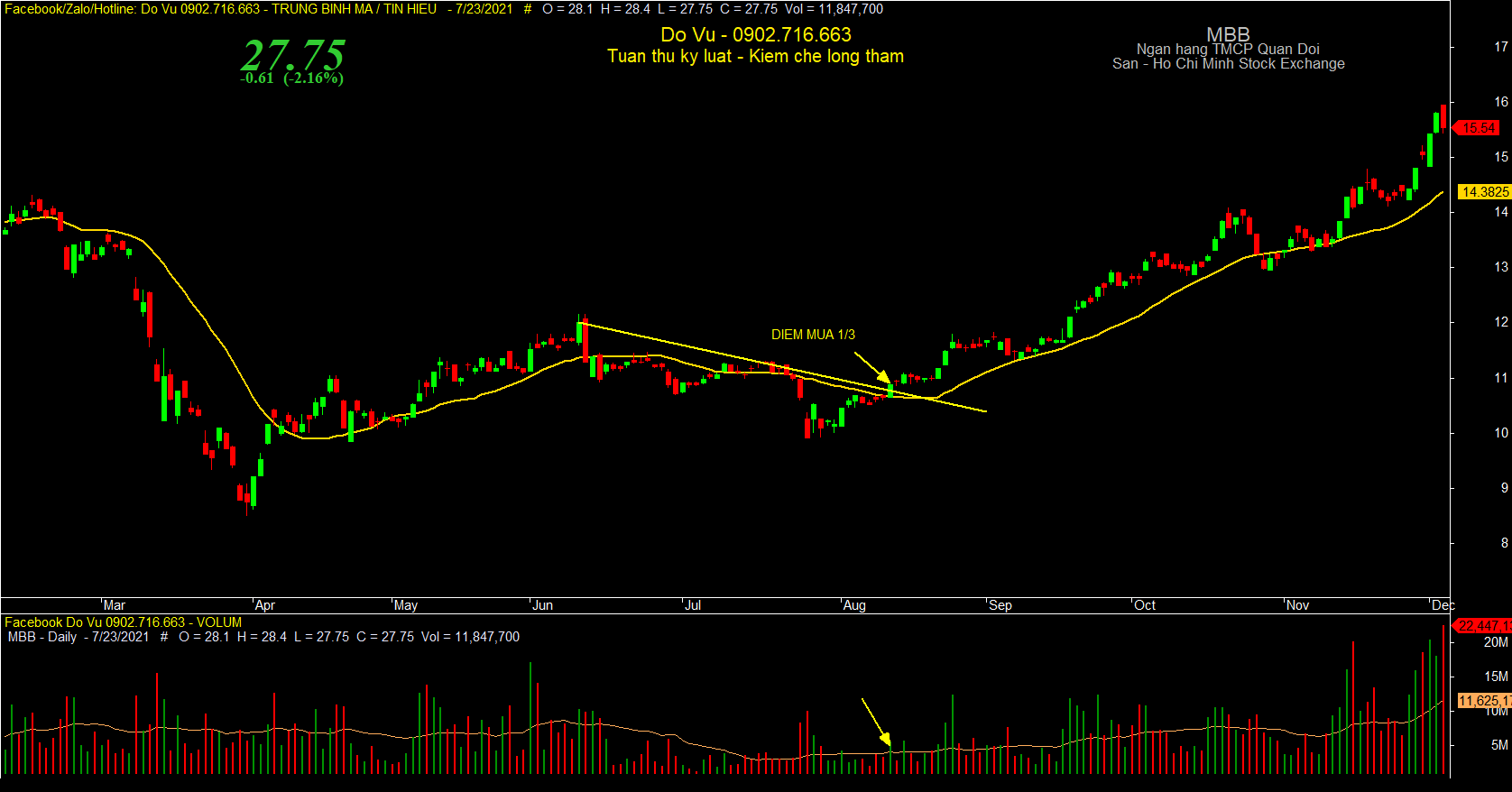Click the red 22,447 volume value tag
Image resolution: width=1512 pixels, height=792 pixels.
tap(1484, 625)
